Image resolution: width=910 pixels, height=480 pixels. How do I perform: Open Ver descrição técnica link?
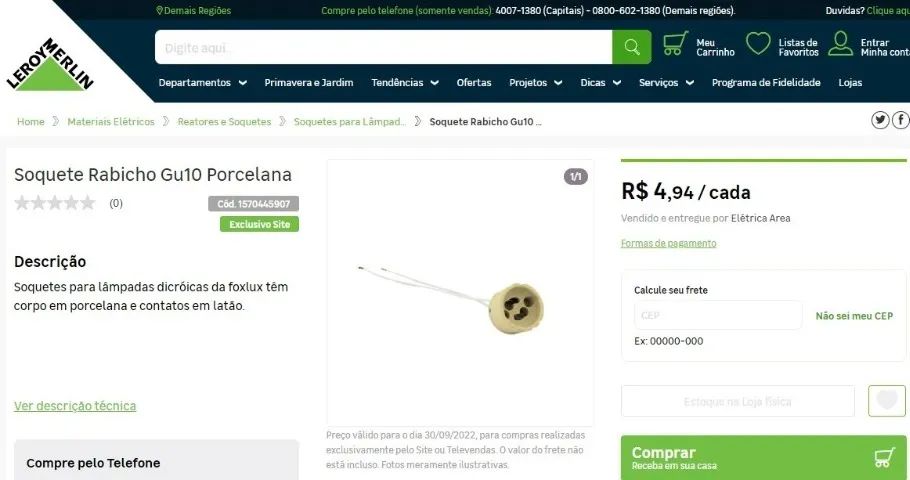click(75, 406)
